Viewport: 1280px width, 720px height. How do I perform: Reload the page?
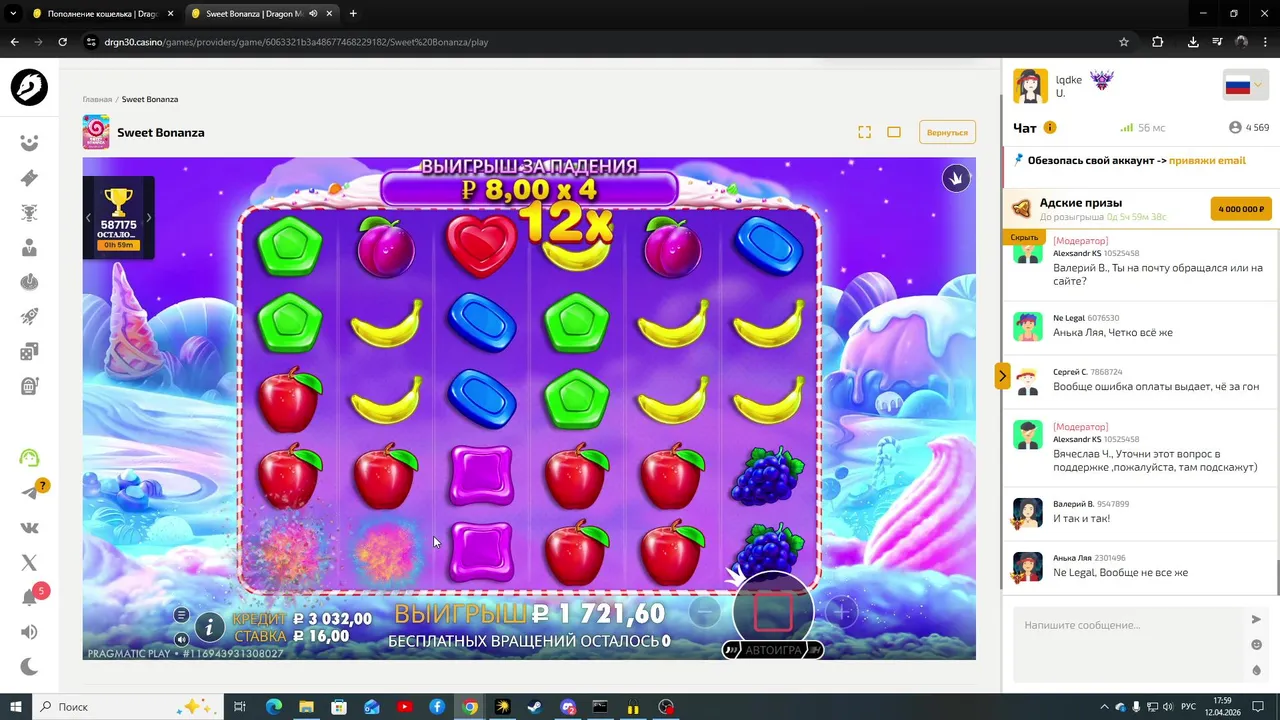[x=62, y=42]
